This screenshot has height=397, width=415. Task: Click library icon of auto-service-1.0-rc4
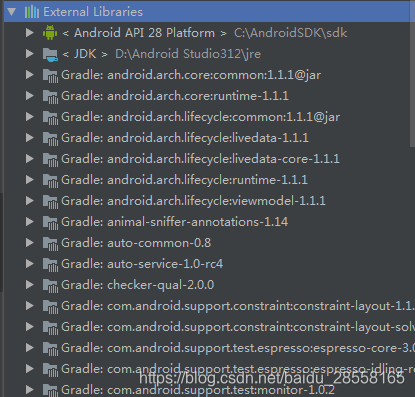(50, 265)
